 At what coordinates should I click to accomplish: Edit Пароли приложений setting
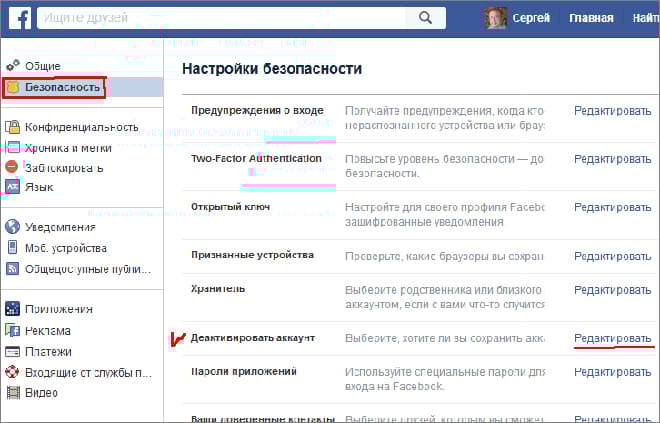pyautogui.click(x=612, y=372)
